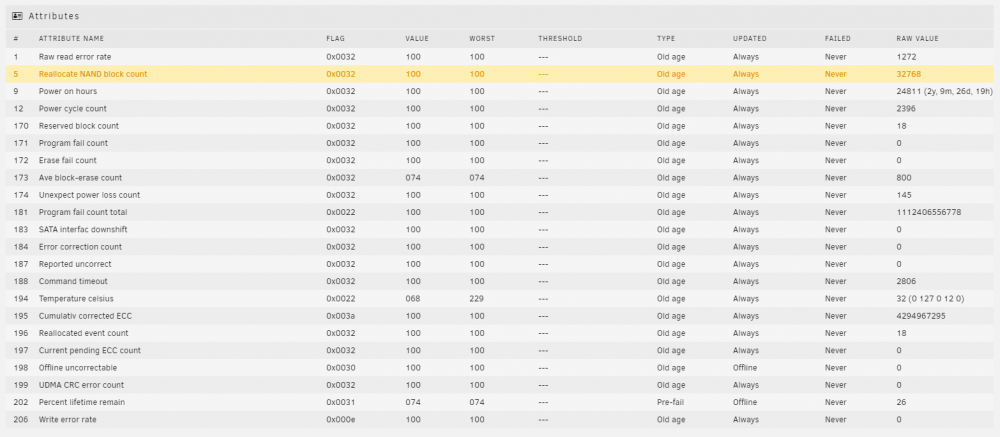Select the Ave block-erase count row
Screen dimensions: 1000x437
(x=500, y=177)
